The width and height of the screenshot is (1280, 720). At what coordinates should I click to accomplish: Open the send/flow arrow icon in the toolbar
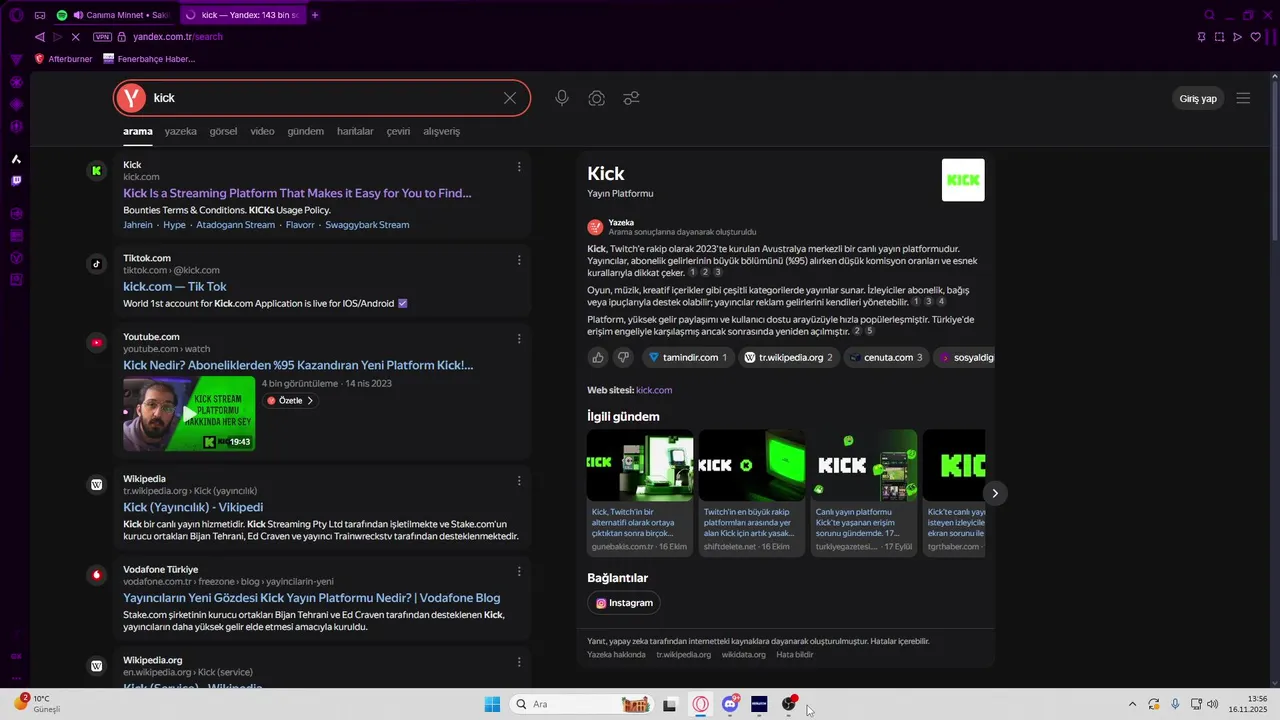pos(1238,37)
